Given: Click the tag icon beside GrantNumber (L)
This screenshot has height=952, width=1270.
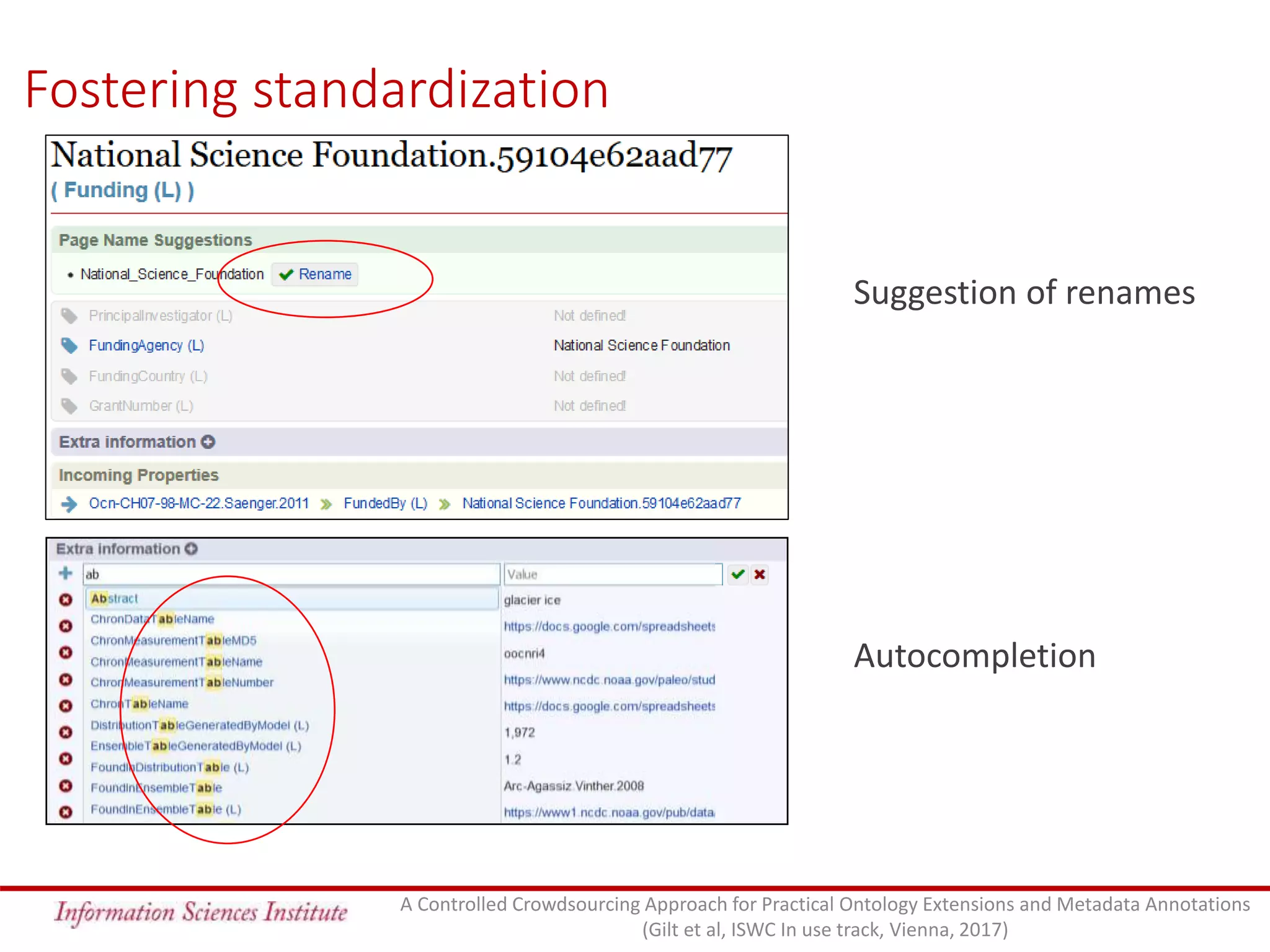Looking at the screenshot, I should point(69,406).
